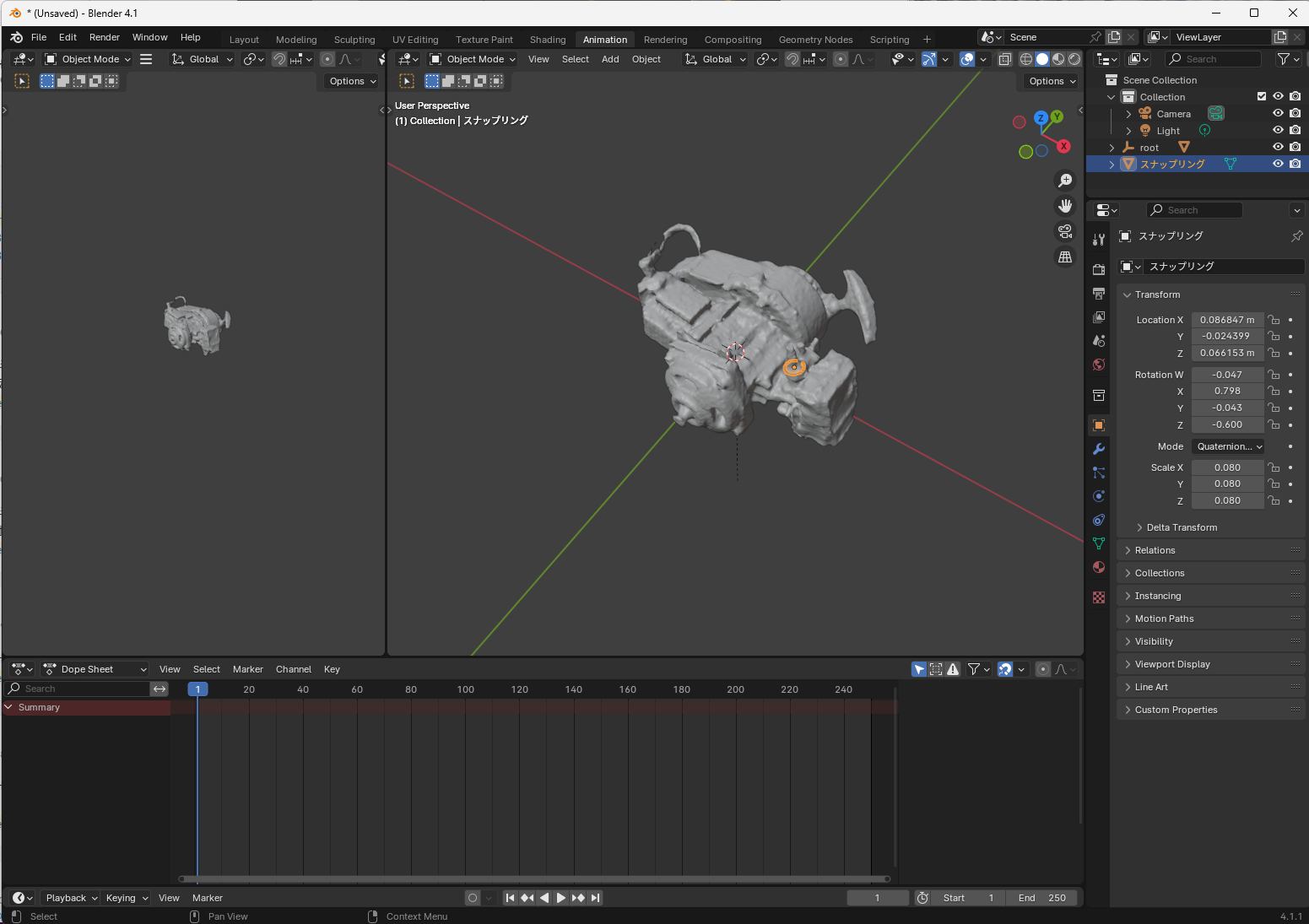
Task: Open the Modifiers wrench properties tab
Action: point(1099,449)
